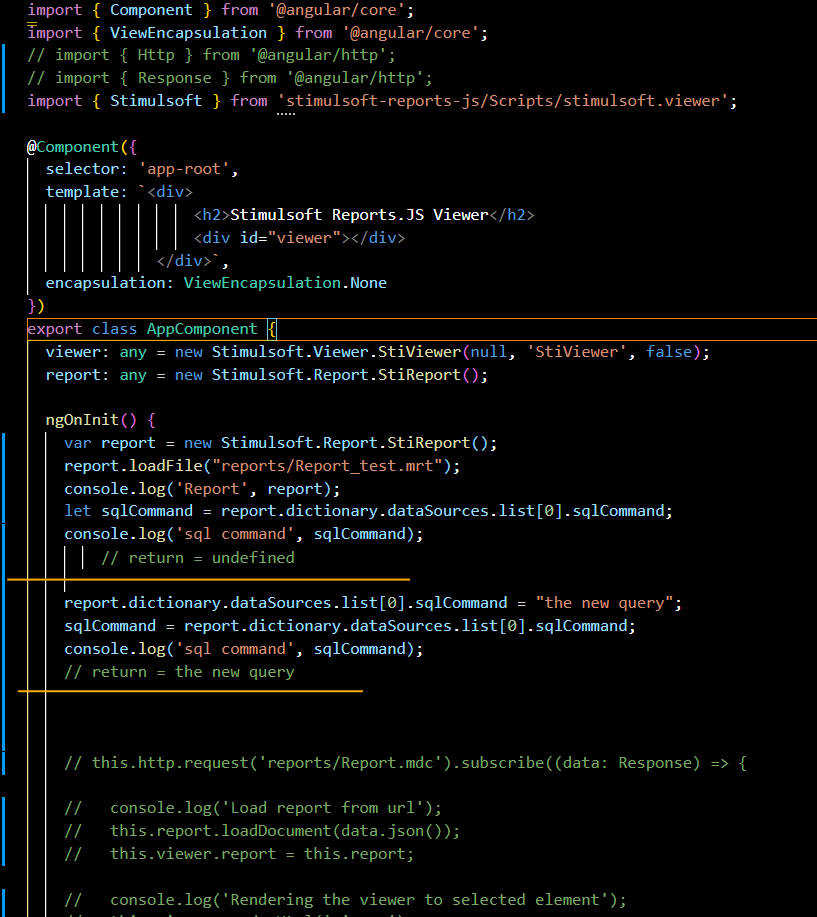Click the commented this.report.loadDocument line
This screenshot has height=917, width=817.
(262, 830)
